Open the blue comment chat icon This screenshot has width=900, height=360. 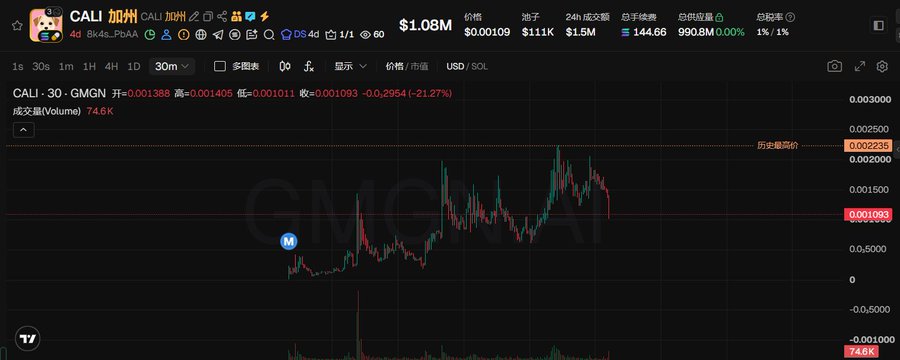coord(250,17)
